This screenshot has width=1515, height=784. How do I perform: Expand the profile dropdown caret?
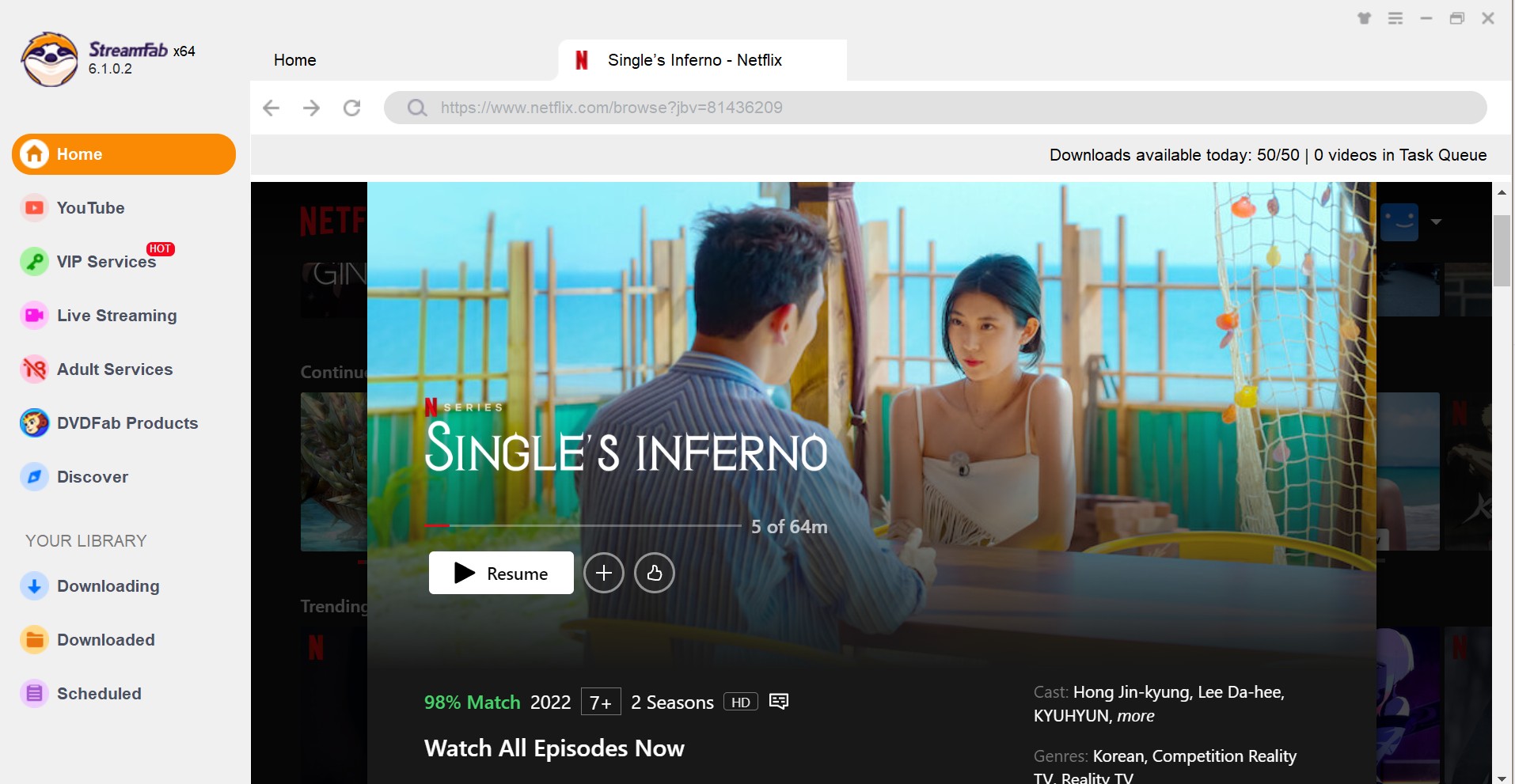pyautogui.click(x=1436, y=222)
